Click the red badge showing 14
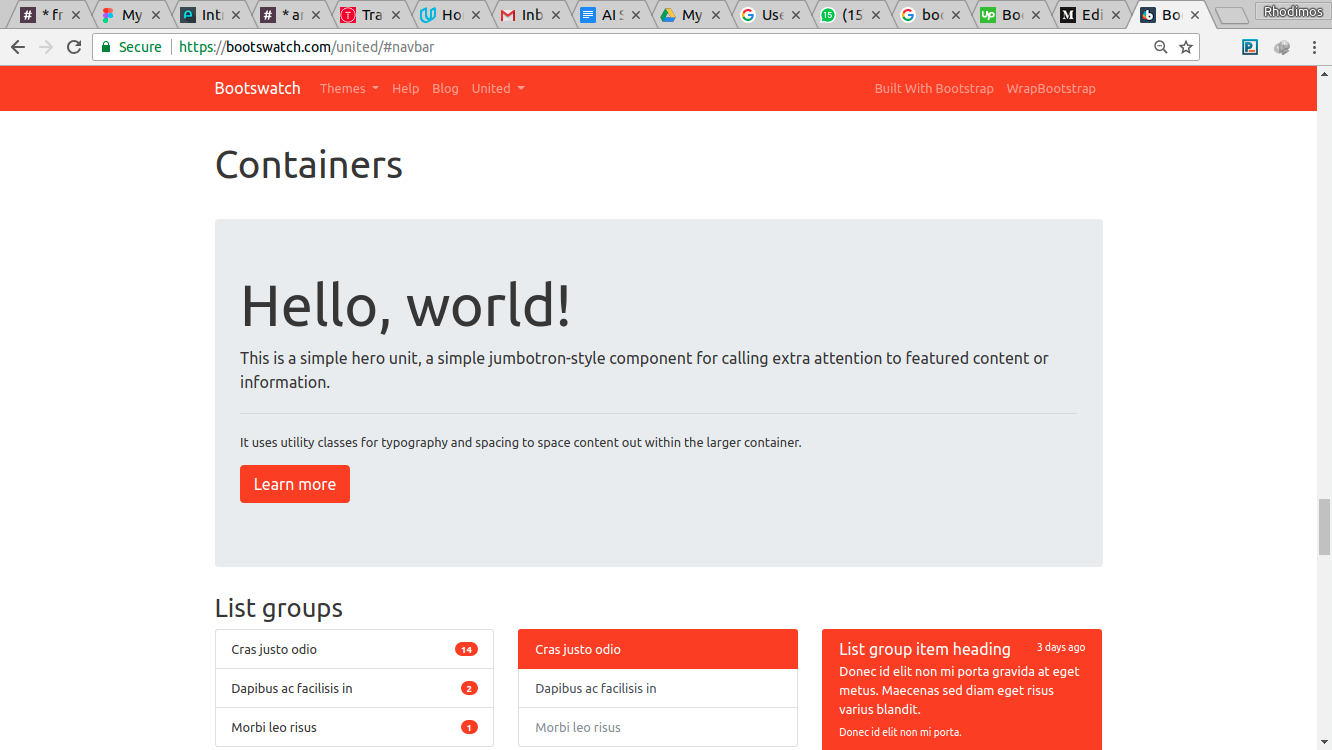 (467, 649)
